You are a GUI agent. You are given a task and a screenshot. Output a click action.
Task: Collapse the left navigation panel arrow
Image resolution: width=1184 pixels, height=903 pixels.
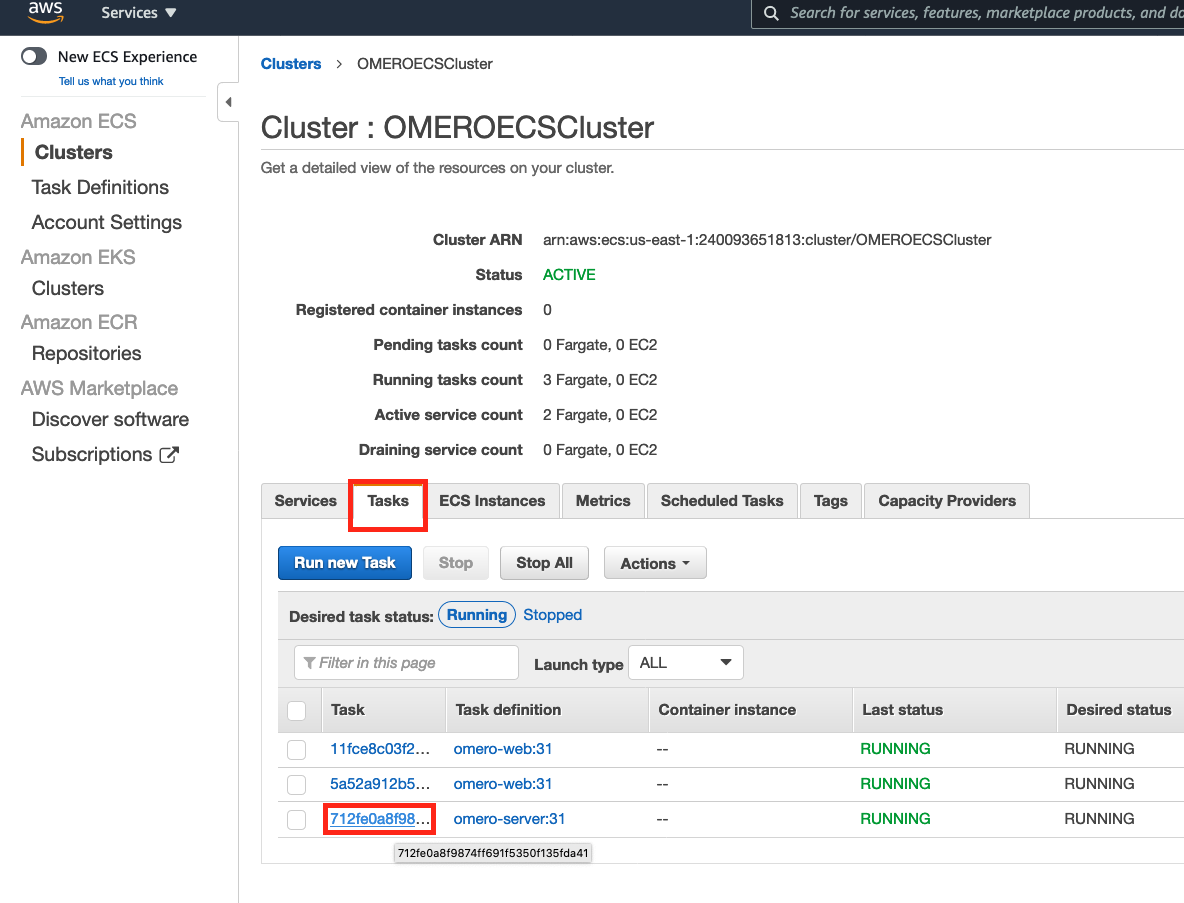(228, 102)
